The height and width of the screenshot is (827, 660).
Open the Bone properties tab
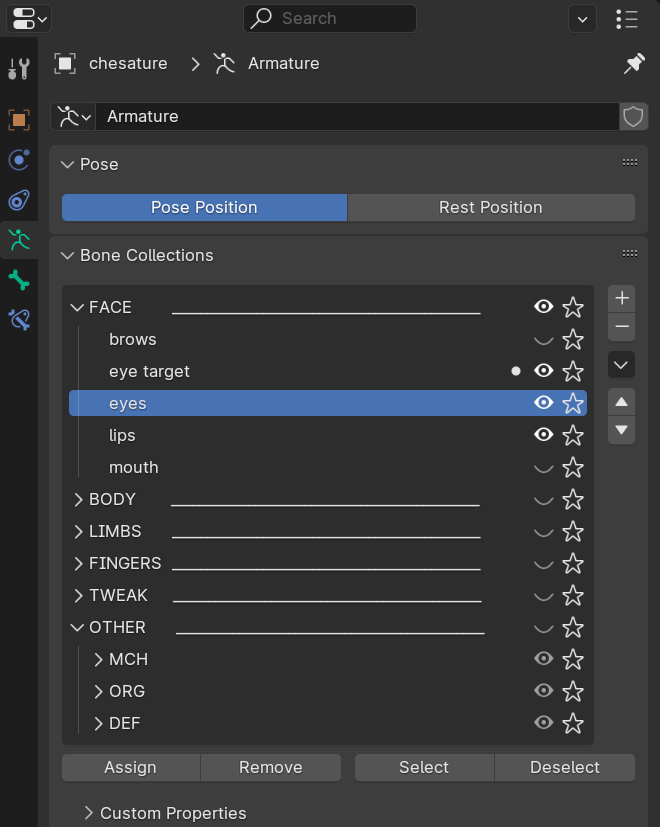(x=19, y=280)
